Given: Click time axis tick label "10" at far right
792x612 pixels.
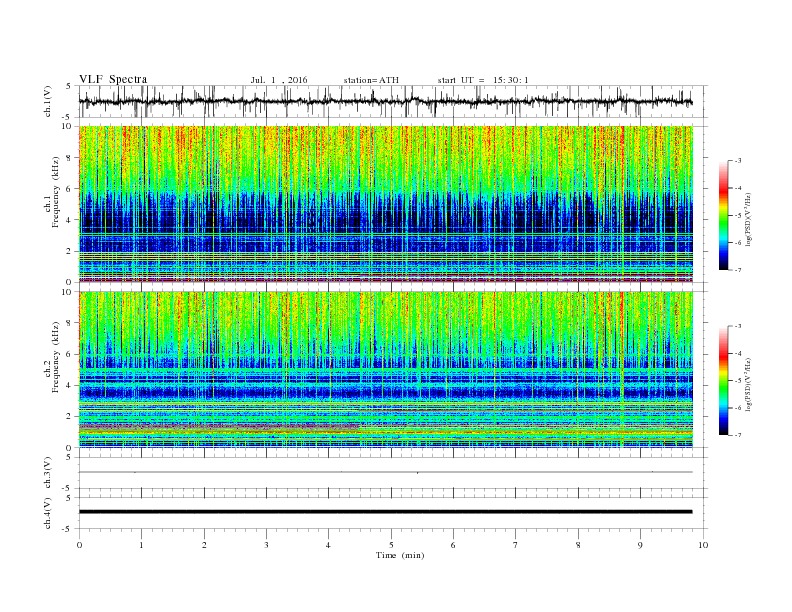Looking at the screenshot, I should point(703,545).
